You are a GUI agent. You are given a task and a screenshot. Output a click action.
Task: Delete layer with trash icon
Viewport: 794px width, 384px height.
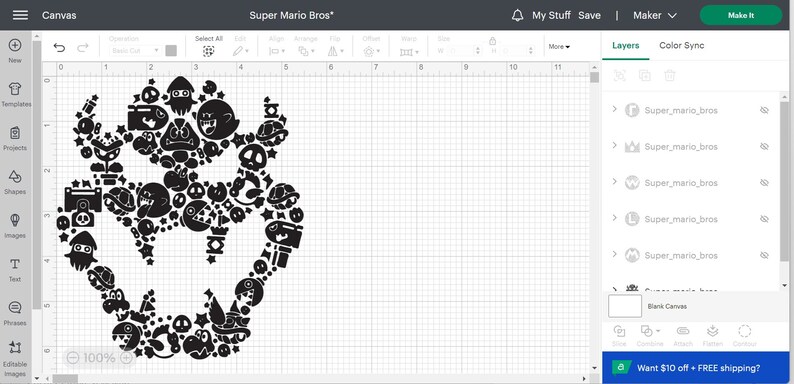point(669,76)
